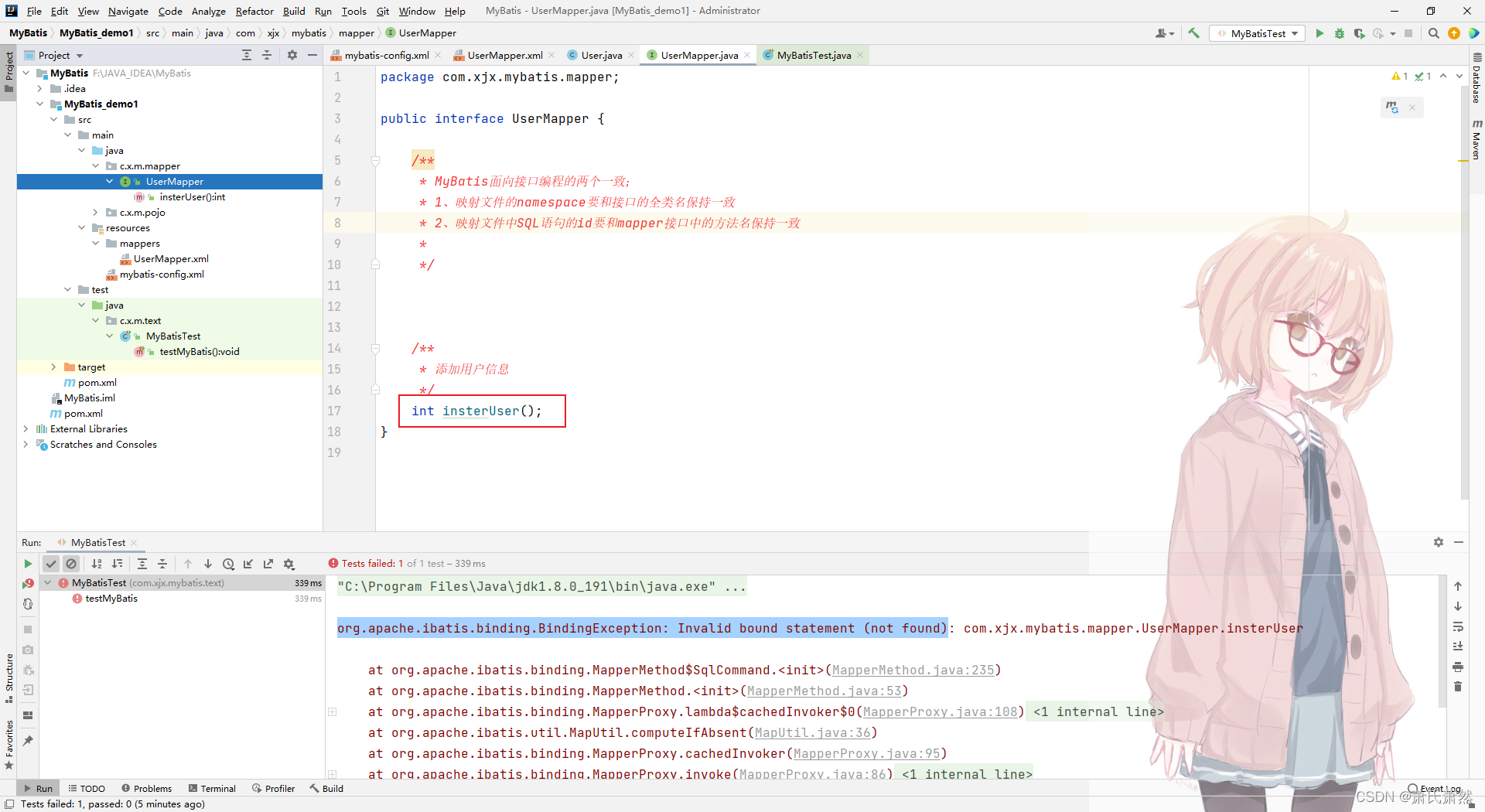Switch to UserMapper.xml editor tab
The width and height of the screenshot is (1485, 812).
(x=504, y=55)
